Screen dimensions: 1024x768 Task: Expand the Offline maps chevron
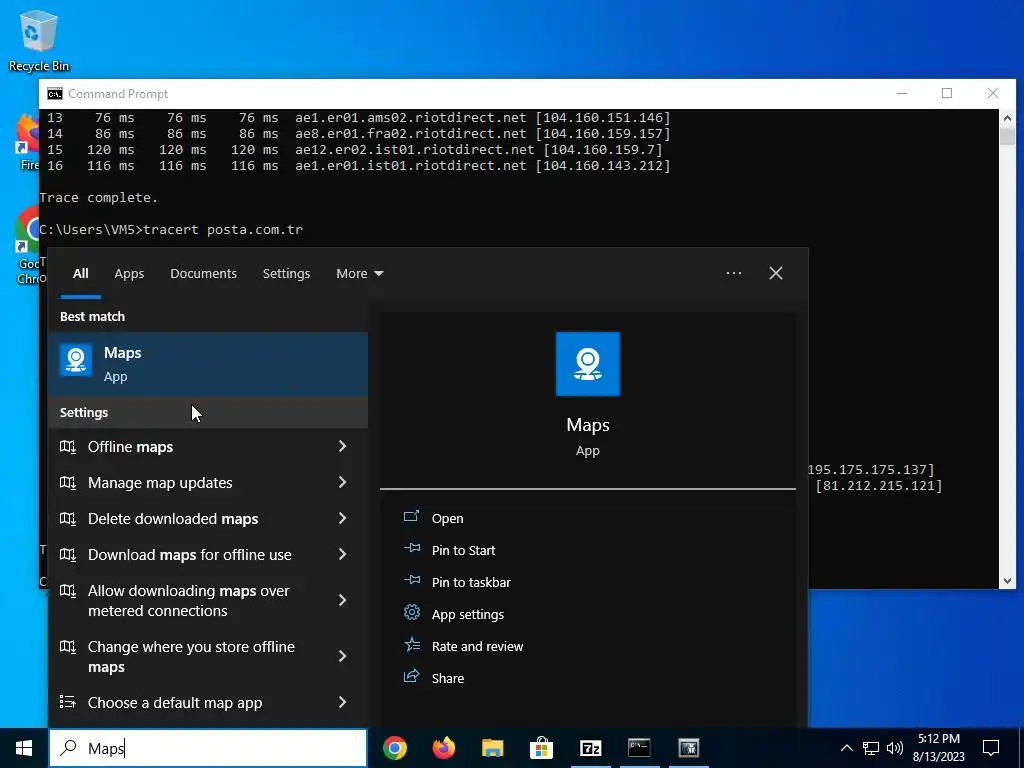342,446
